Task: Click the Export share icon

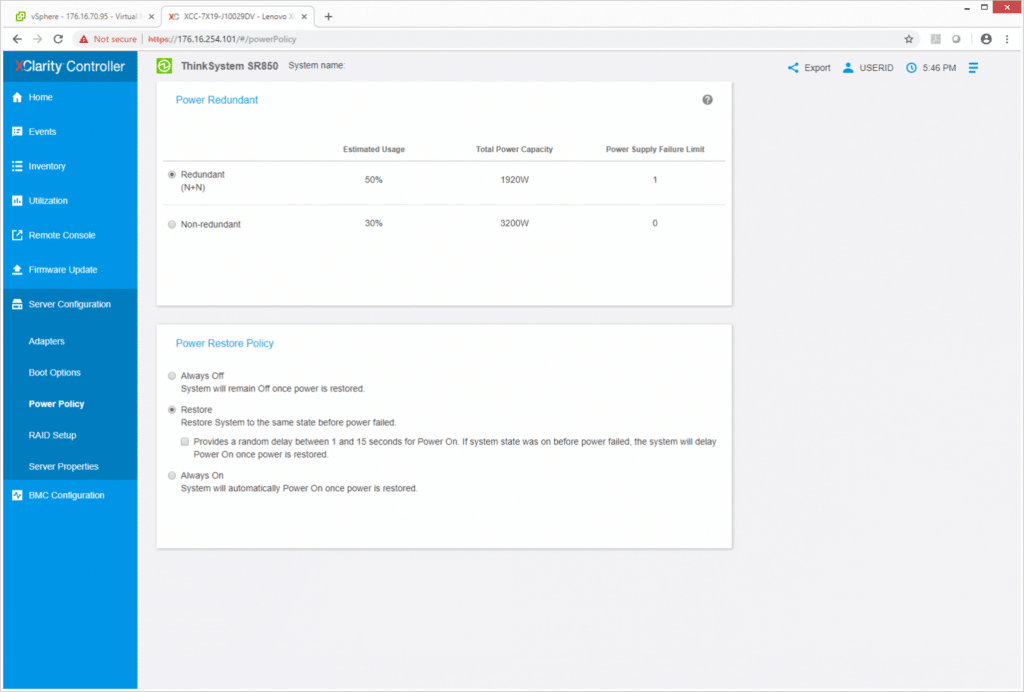Action: [x=793, y=68]
